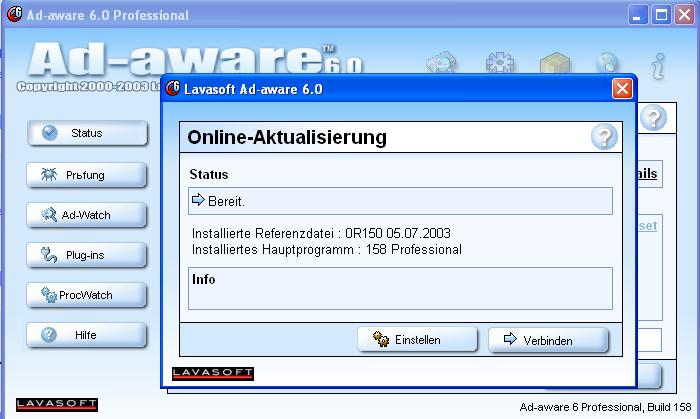Open the package box icon in top toolbar

tap(555, 62)
